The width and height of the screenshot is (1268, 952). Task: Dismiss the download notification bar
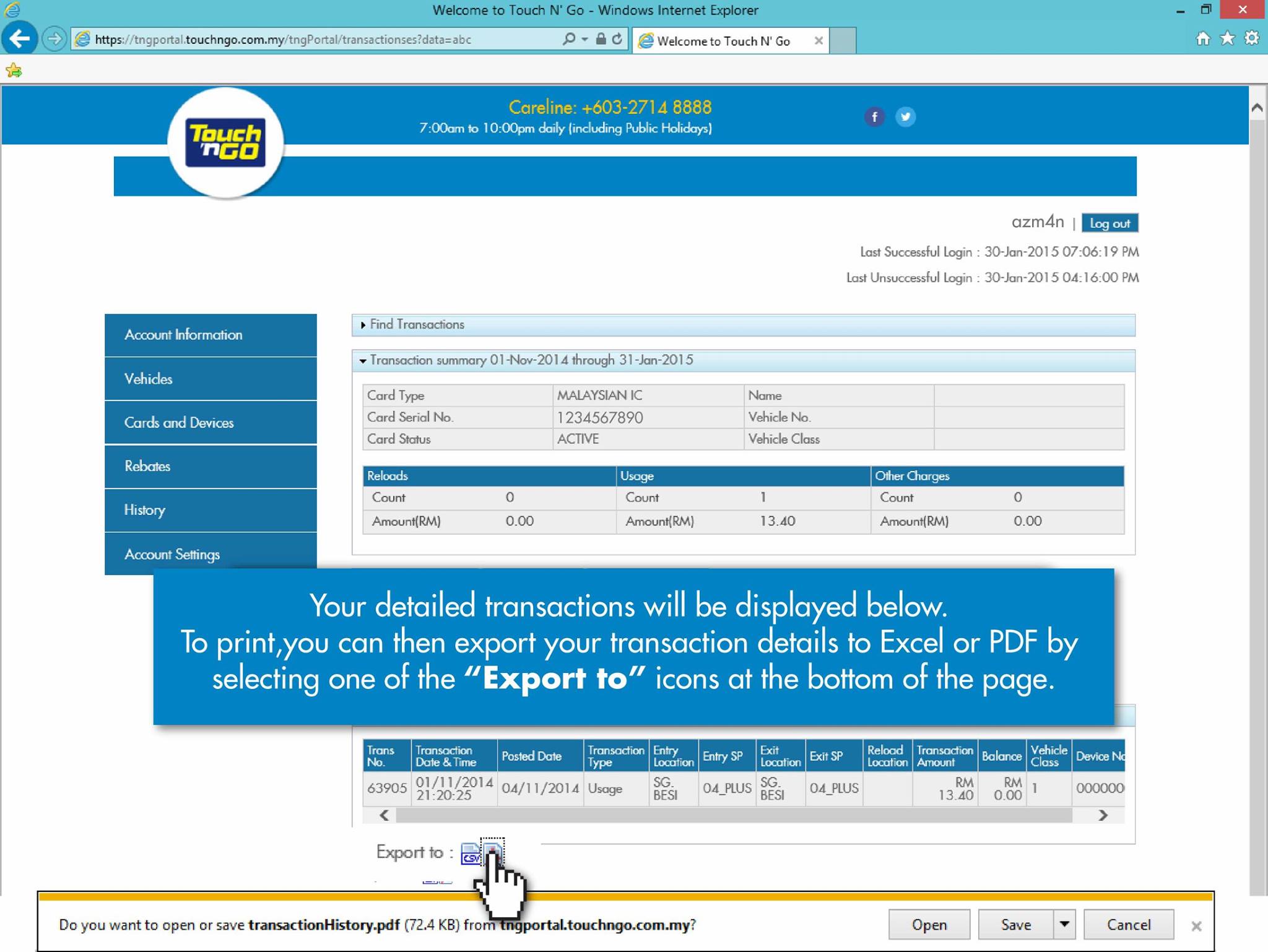click(1196, 926)
